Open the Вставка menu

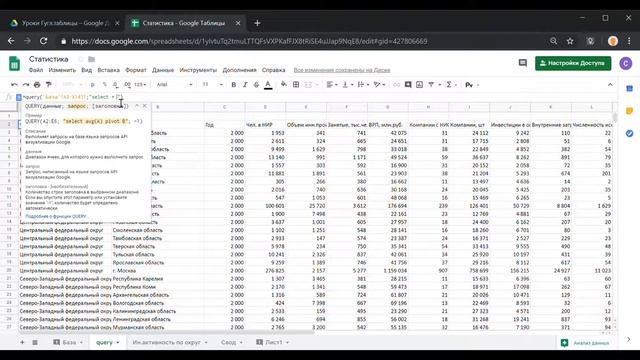(x=109, y=70)
